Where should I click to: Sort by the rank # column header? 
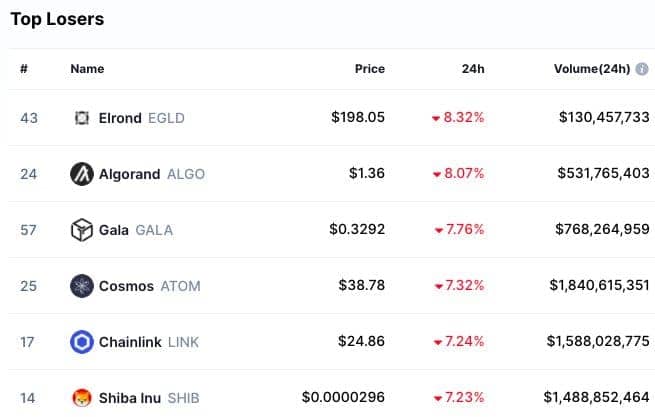(x=24, y=69)
